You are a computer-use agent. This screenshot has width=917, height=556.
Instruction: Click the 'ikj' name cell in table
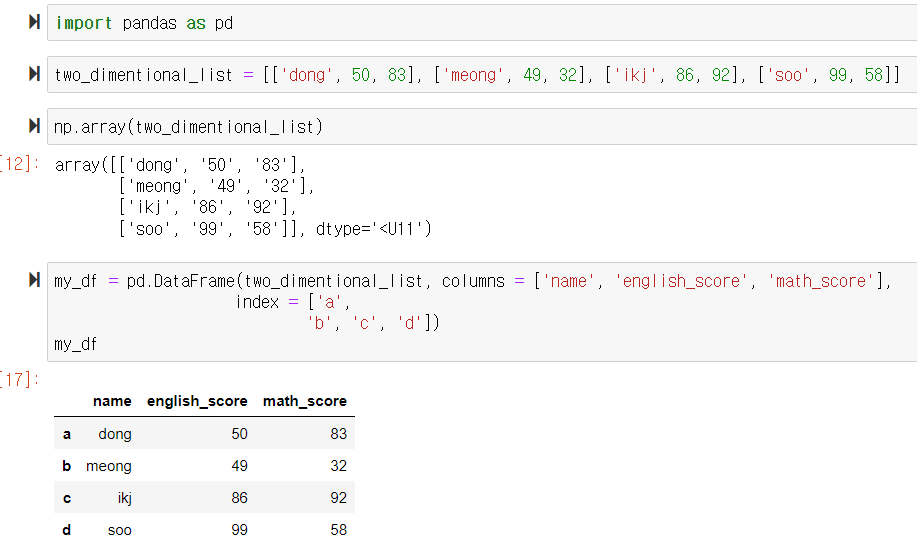click(x=125, y=498)
